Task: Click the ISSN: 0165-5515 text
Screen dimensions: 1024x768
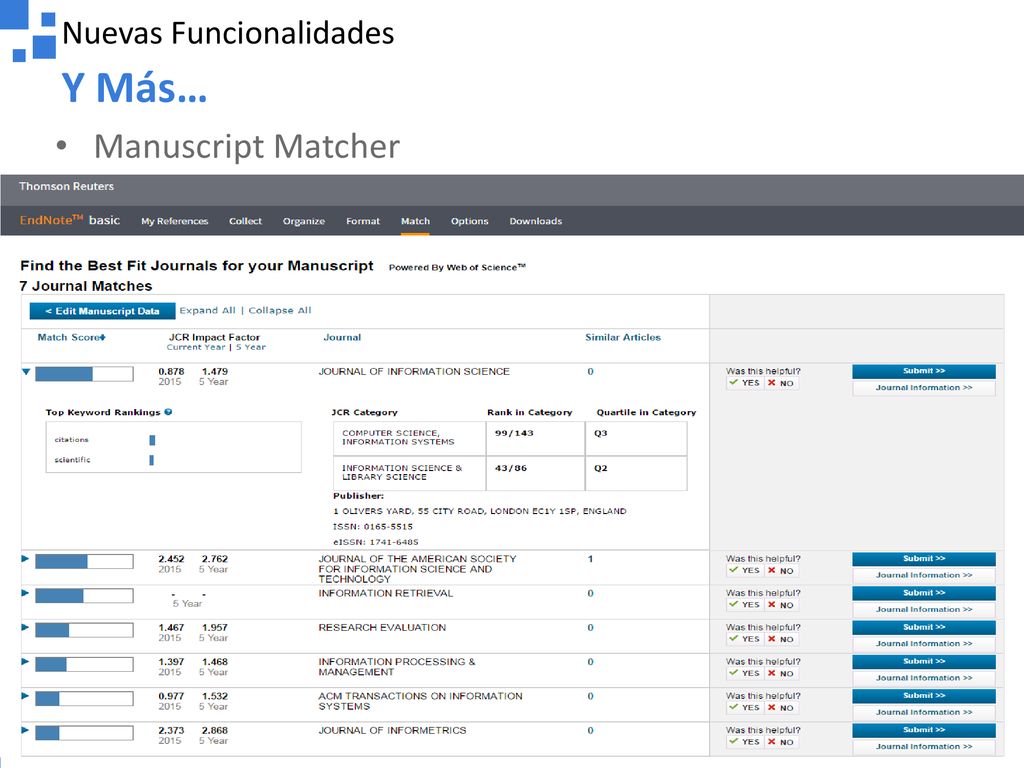Action: 373,526
